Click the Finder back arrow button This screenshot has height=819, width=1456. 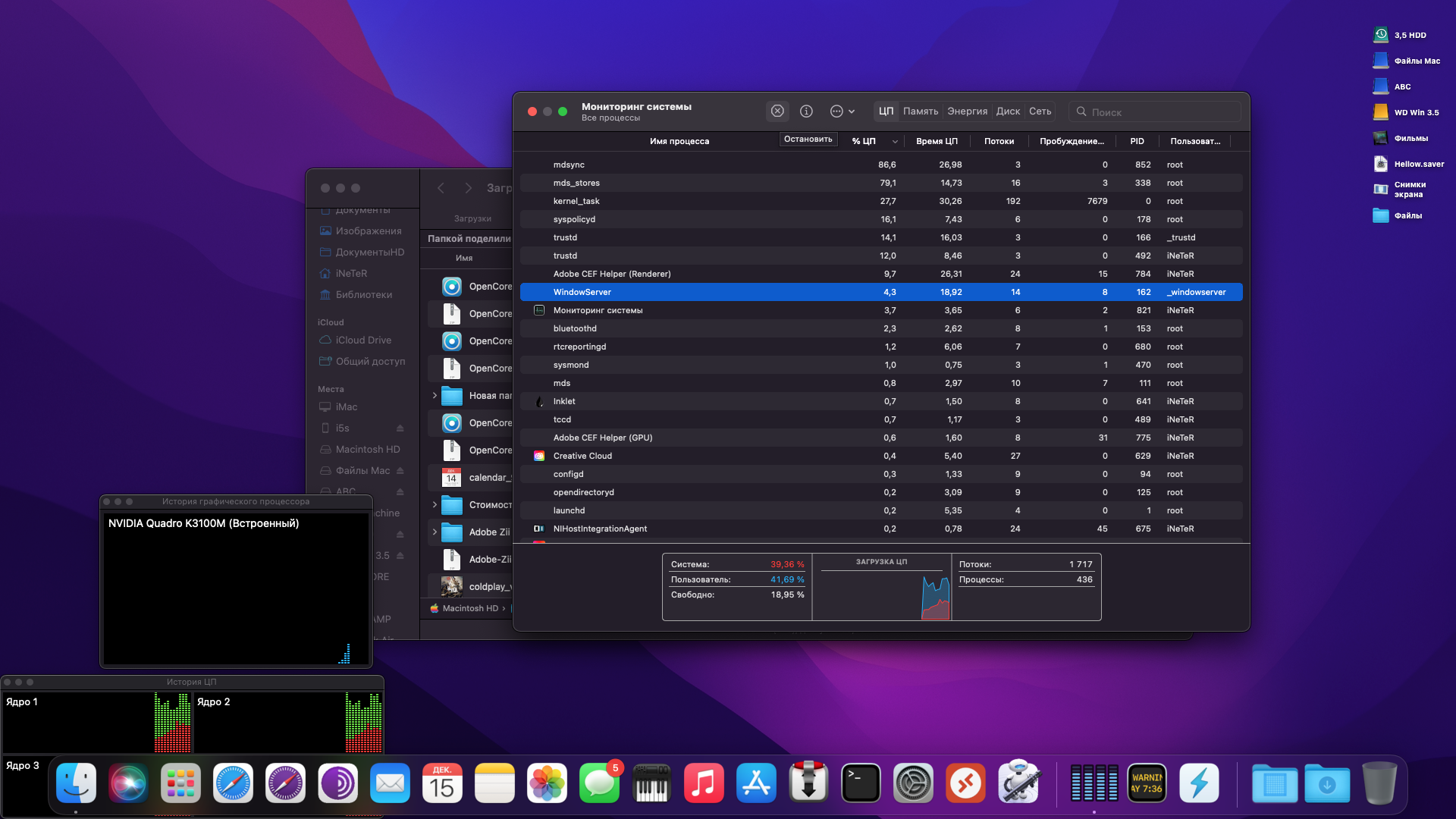441,188
